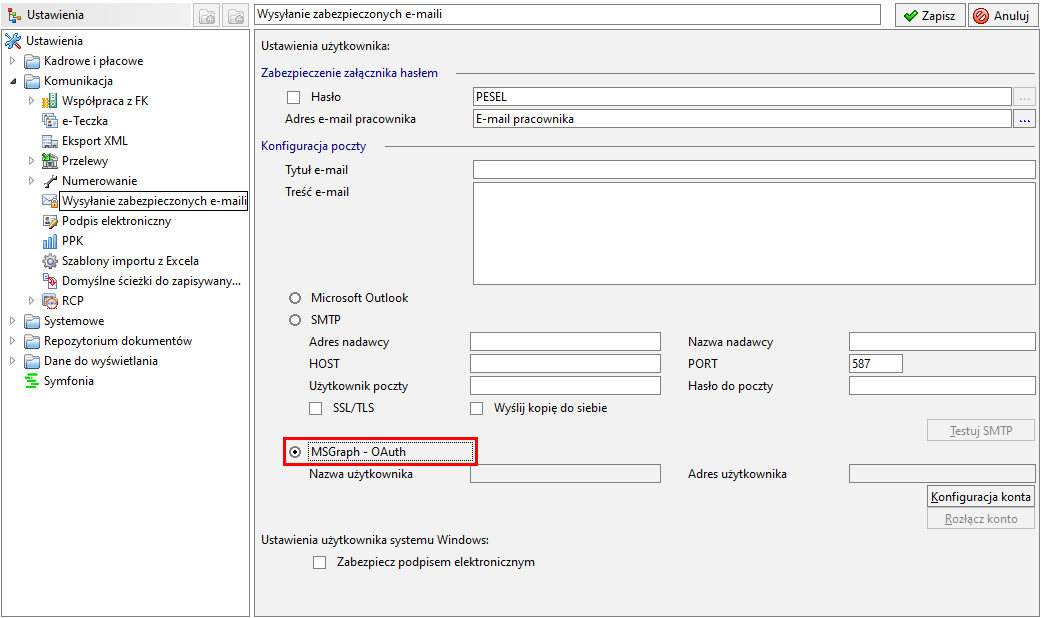Click the Systemowe folder icon
Screen dimensions: 1041x618
[x=32, y=321]
